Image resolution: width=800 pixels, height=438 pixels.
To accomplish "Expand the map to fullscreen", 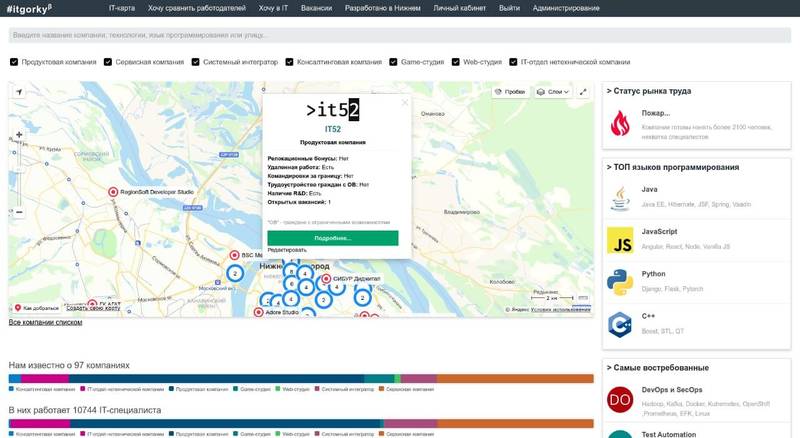I will click(x=583, y=92).
